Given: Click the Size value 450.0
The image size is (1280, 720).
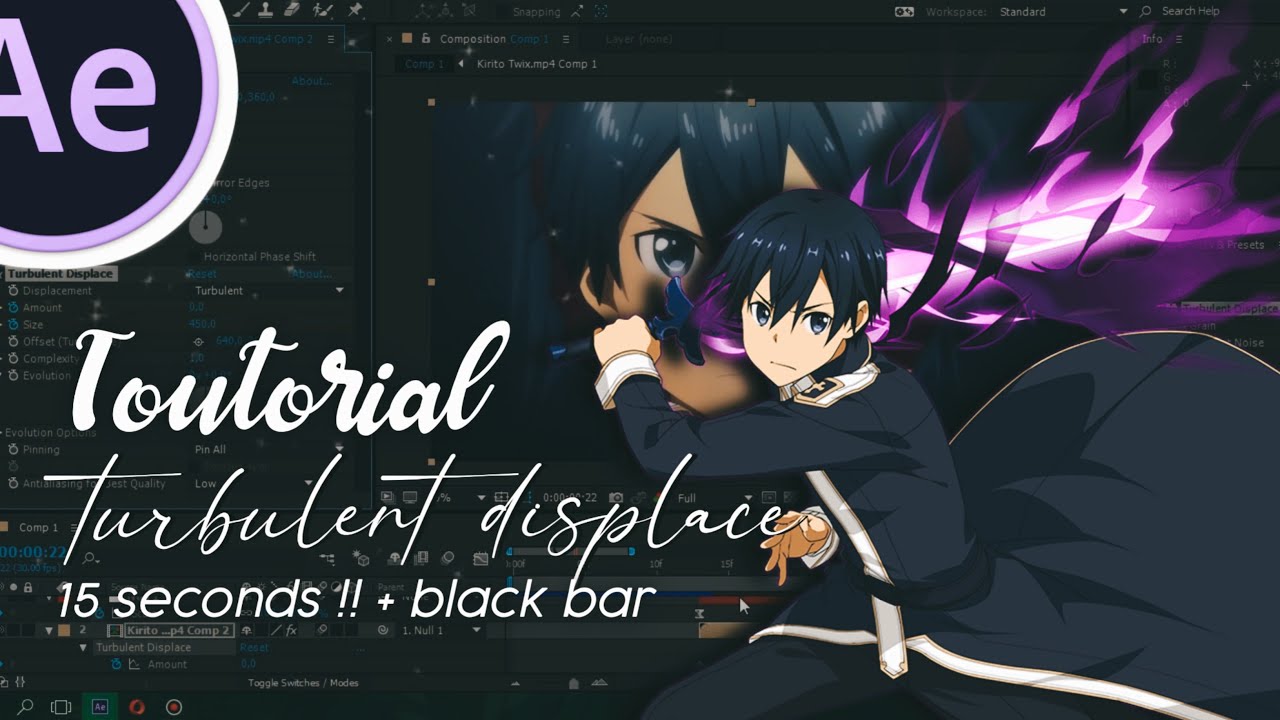Looking at the screenshot, I should pyautogui.click(x=203, y=325).
